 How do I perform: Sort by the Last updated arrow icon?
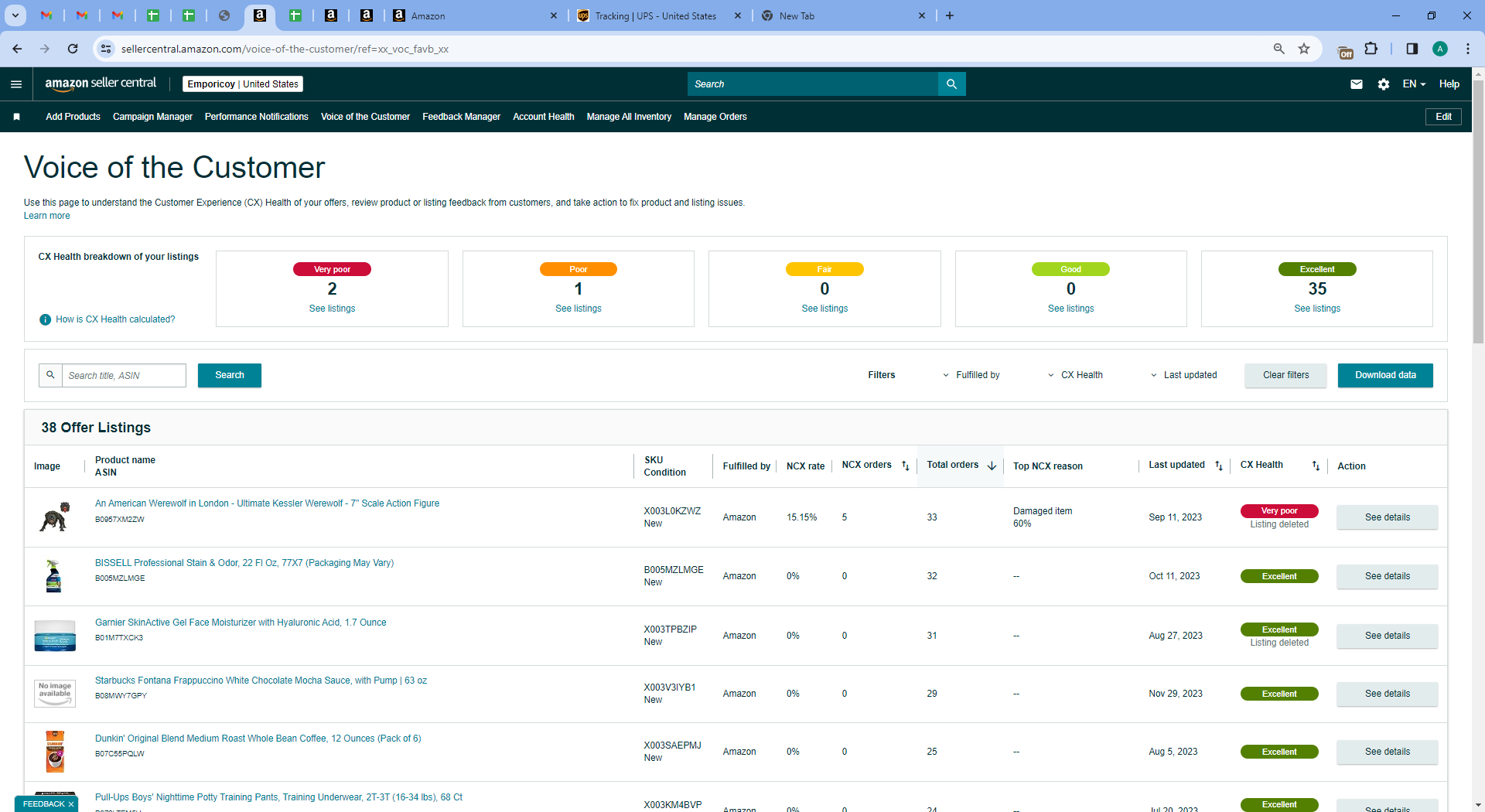[x=1219, y=466]
